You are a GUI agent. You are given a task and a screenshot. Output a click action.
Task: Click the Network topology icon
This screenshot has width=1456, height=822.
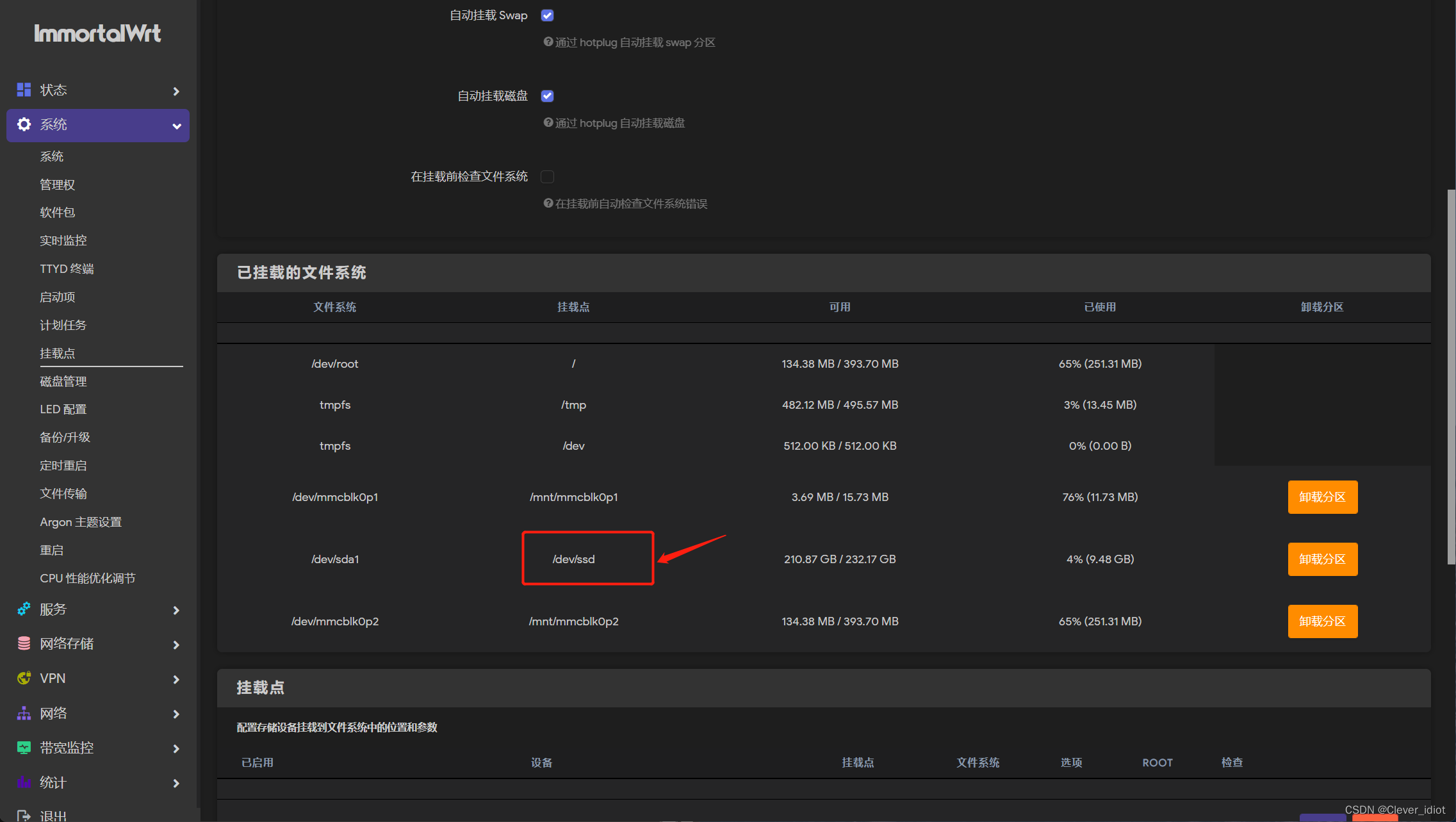pyautogui.click(x=24, y=713)
